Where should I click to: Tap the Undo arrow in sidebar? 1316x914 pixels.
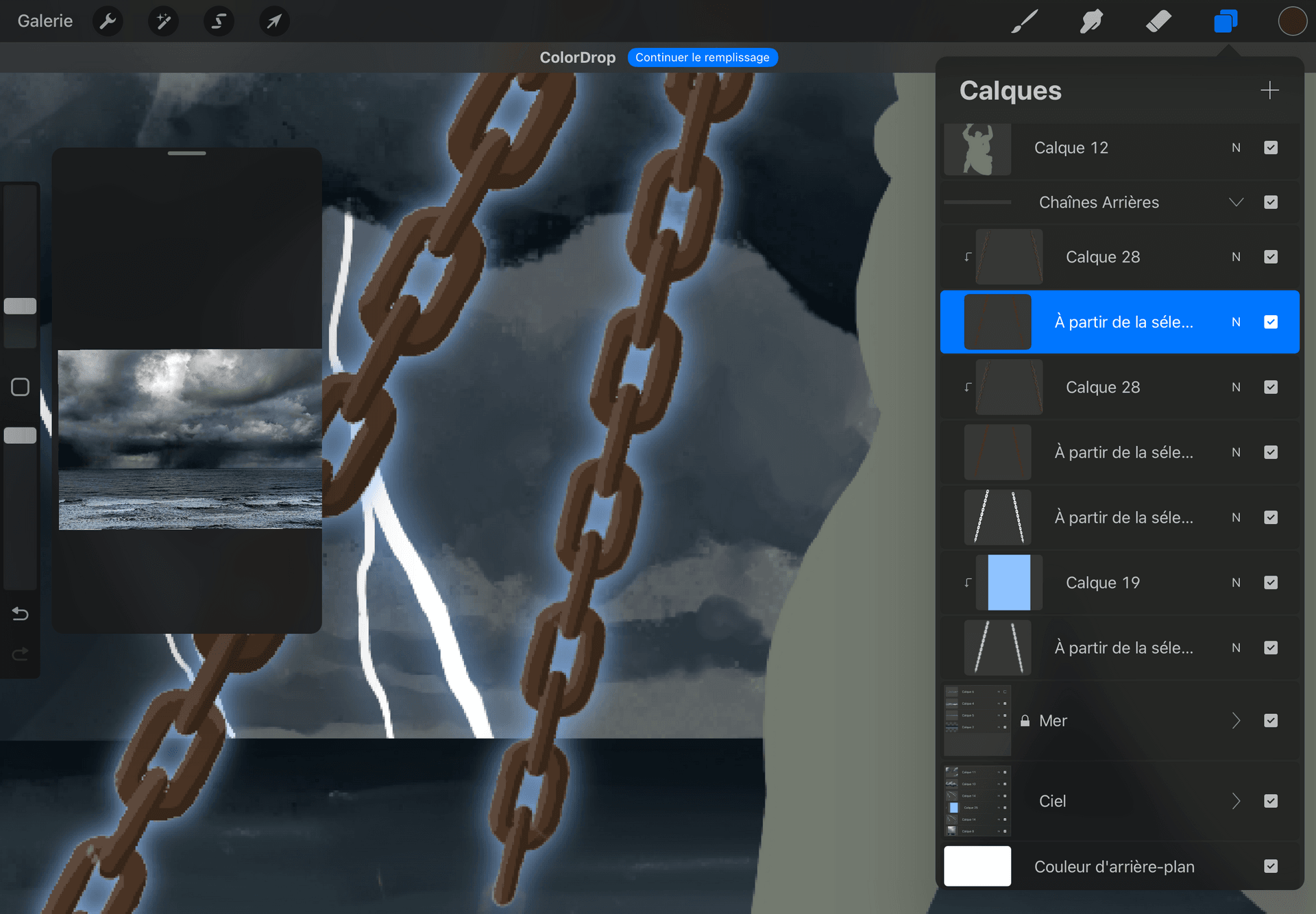coord(20,614)
